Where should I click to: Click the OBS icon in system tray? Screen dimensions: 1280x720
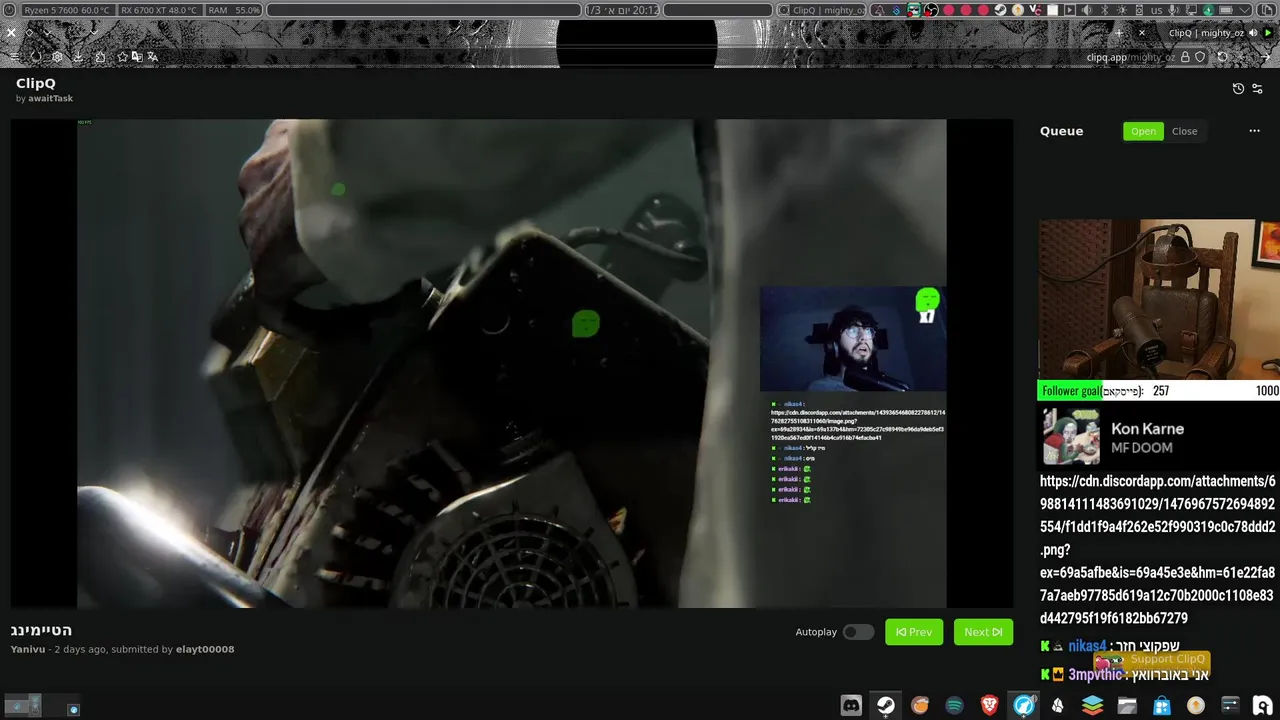[931, 10]
